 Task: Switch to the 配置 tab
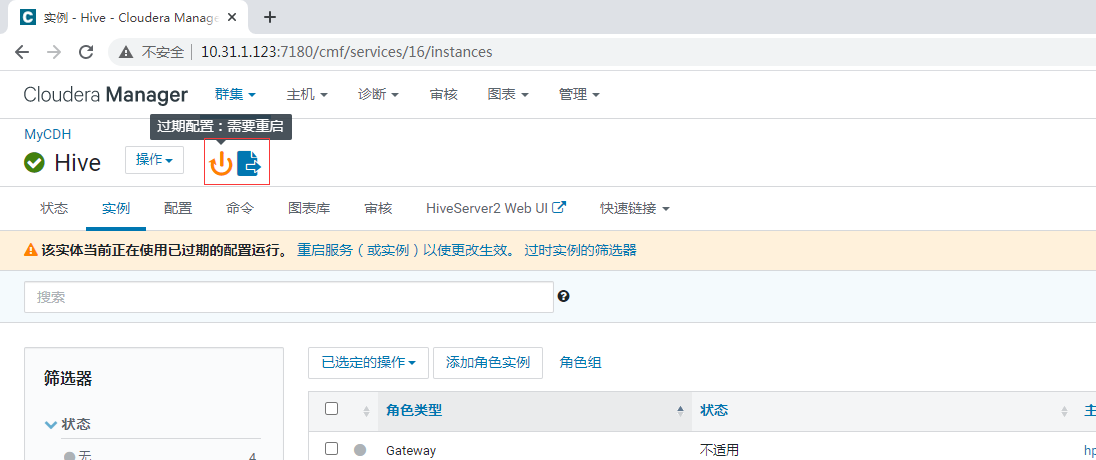point(178,208)
